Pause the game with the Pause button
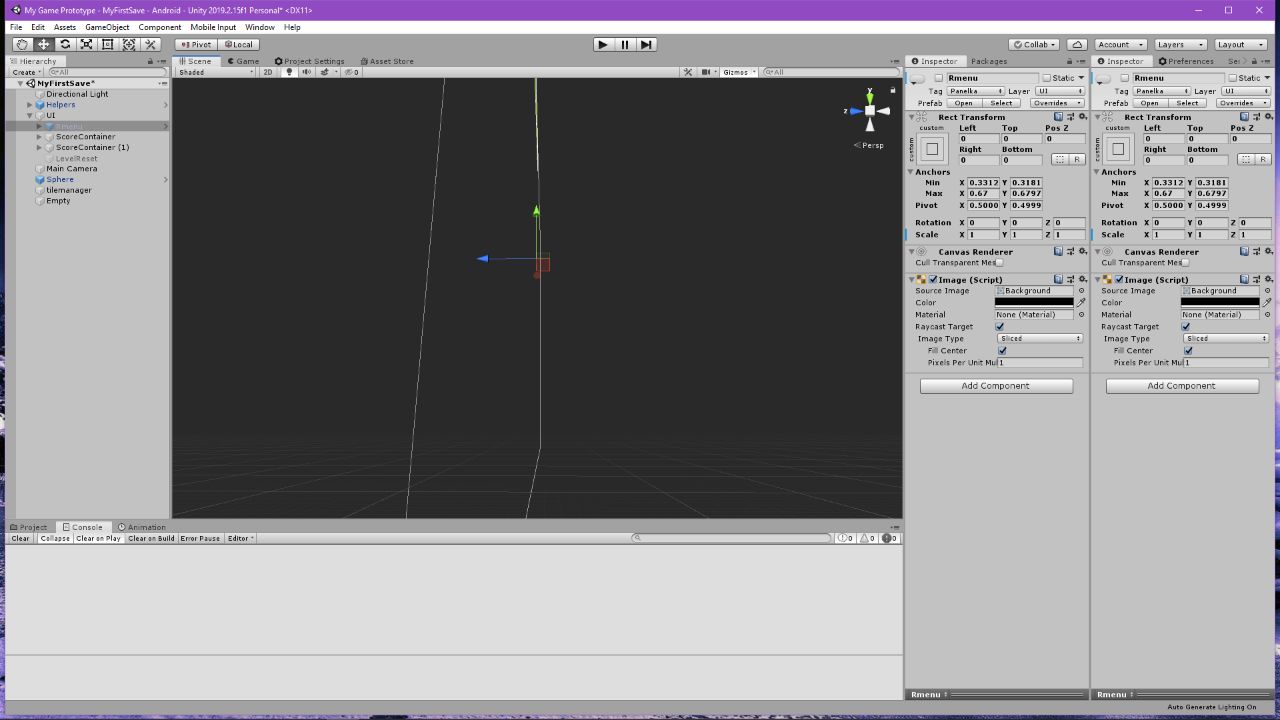The width and height of the screenshot is (1280, 720). tap(625, 44)
